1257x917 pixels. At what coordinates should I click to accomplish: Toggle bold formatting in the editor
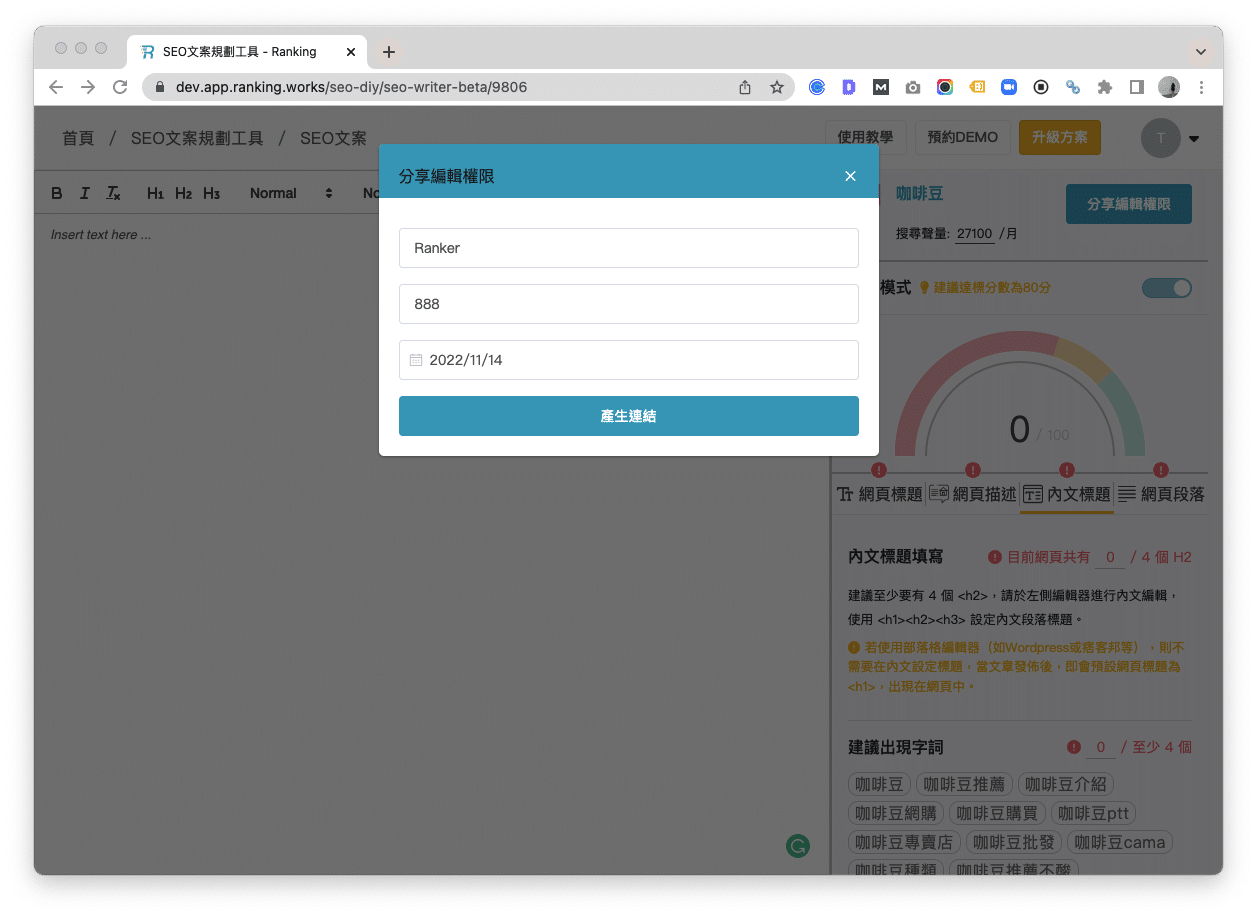[x=57, y=193]
